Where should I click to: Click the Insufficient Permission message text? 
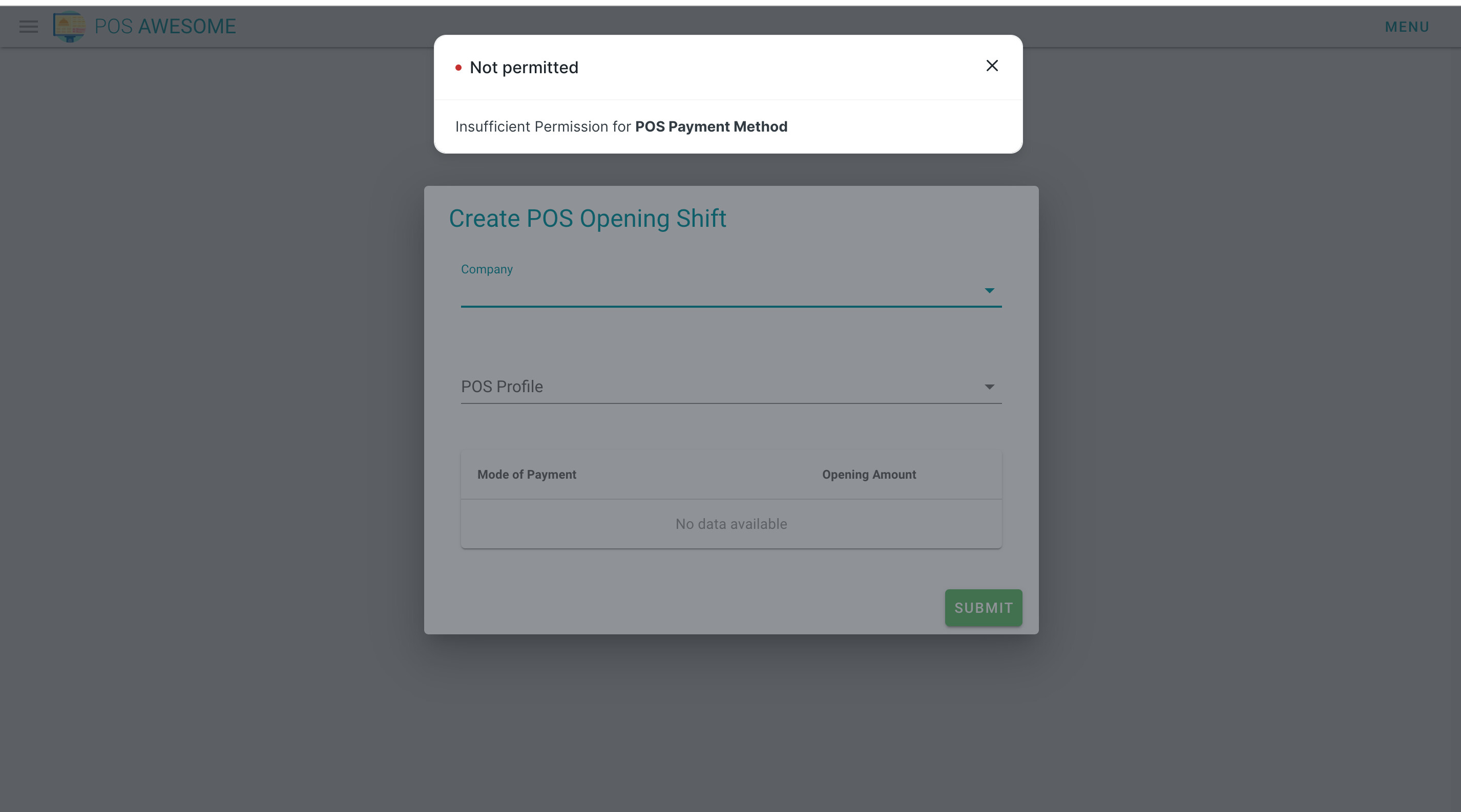pos(621,126)
